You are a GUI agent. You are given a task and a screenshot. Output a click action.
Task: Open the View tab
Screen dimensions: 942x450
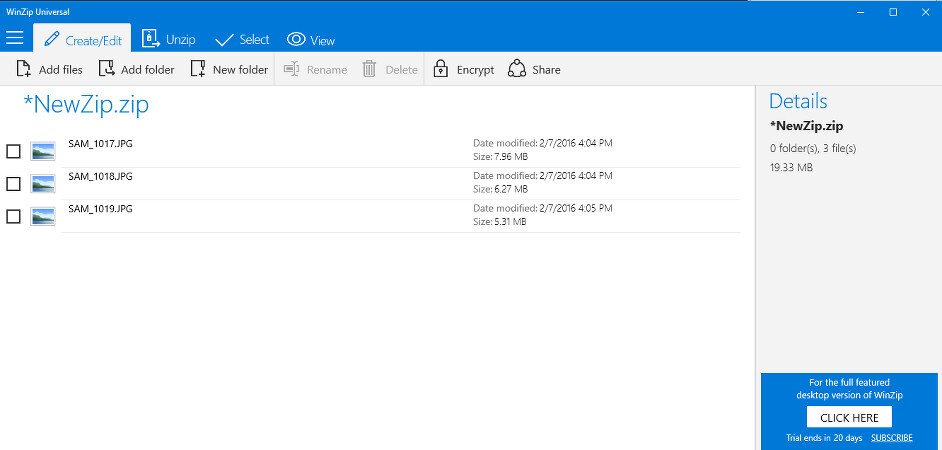click(311, 40)
